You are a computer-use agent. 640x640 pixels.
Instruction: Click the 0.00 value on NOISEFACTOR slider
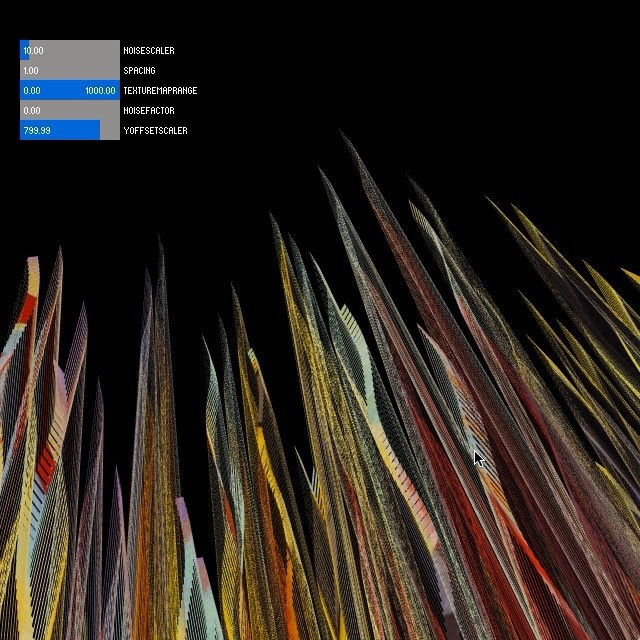[x=32, y=111]
